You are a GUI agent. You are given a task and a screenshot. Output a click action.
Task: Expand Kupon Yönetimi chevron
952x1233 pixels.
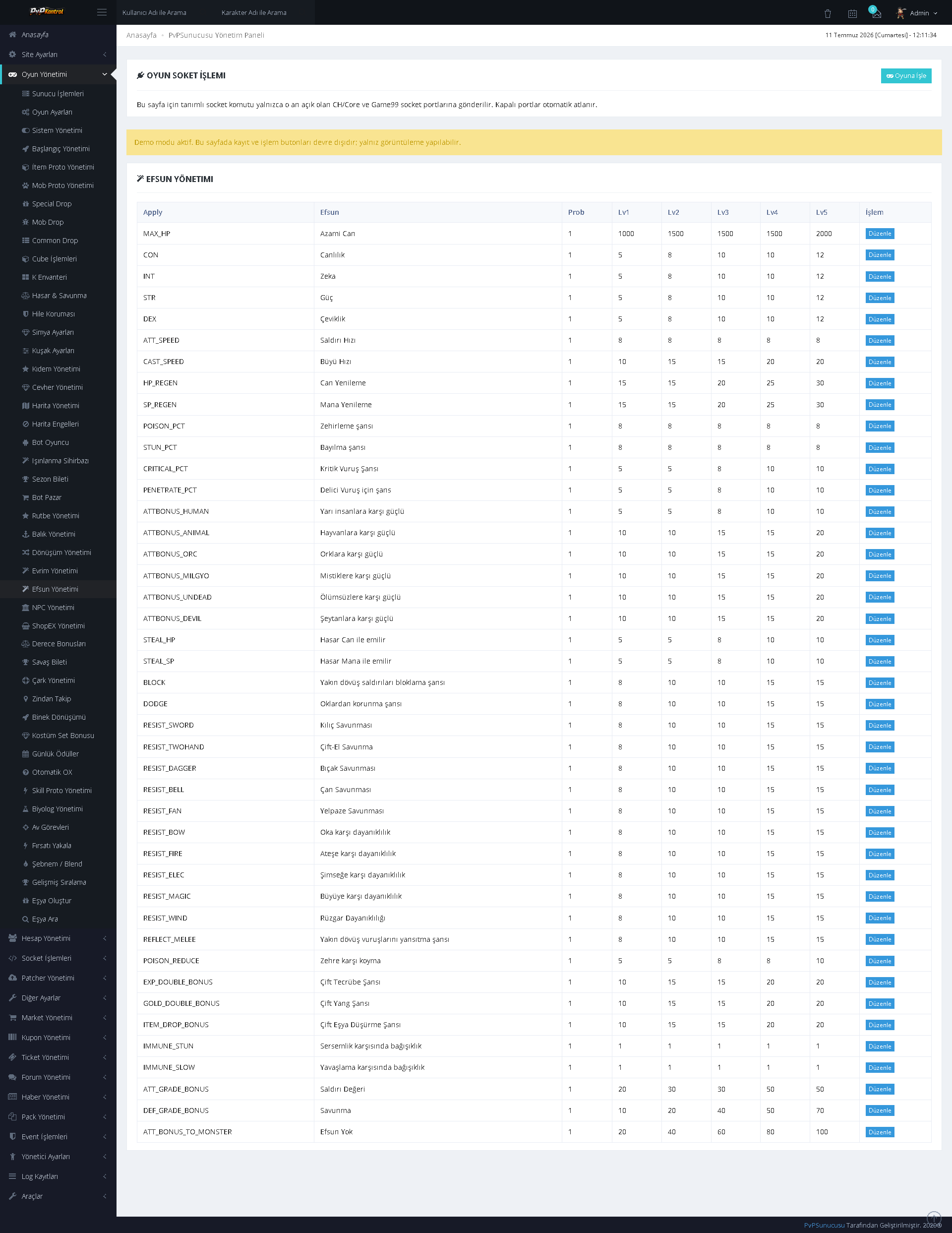(105, 1037)
